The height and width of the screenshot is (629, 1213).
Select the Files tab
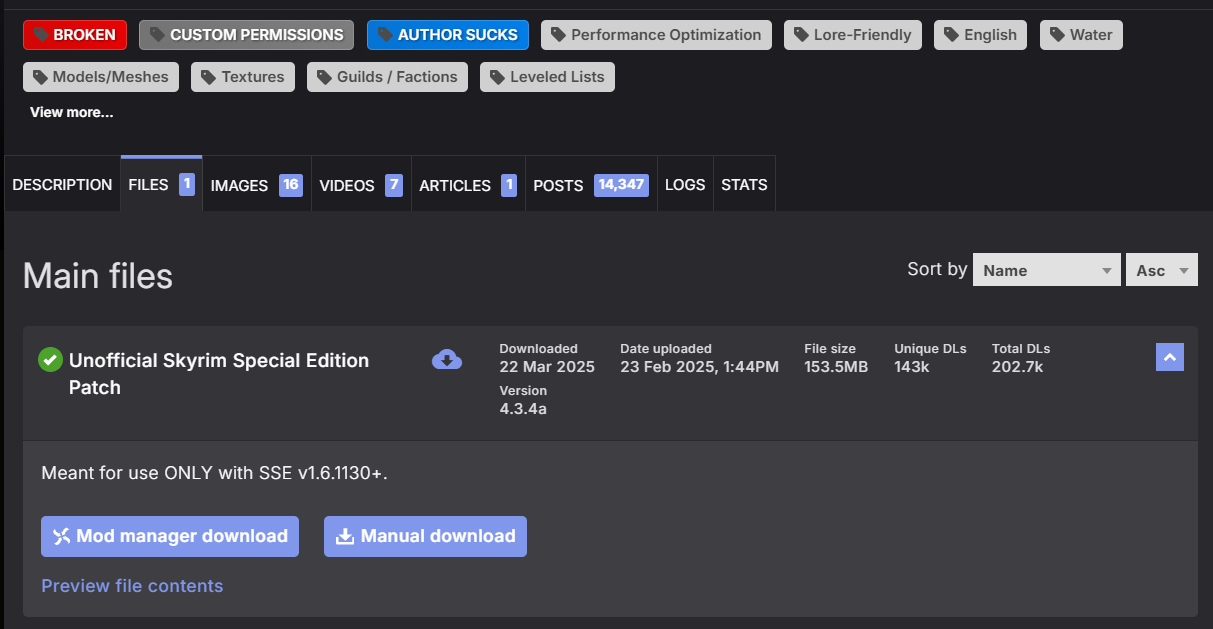point(161,184)
